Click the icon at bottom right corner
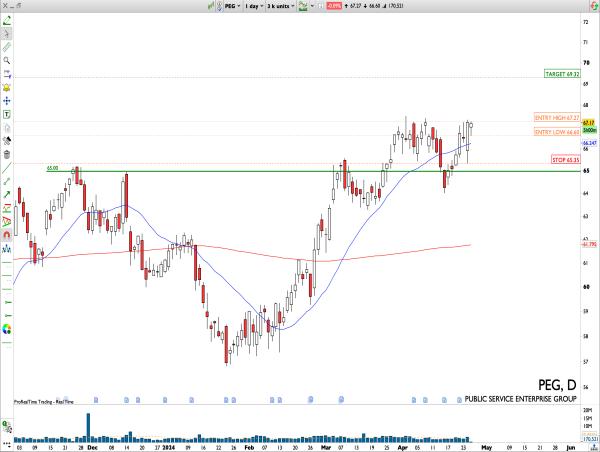The image size is (600, 452). point(594,447)
